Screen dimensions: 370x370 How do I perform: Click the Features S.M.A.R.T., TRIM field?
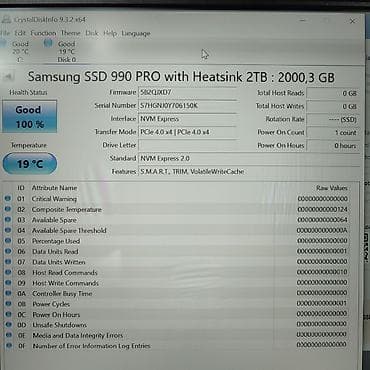tap(249, 172)
